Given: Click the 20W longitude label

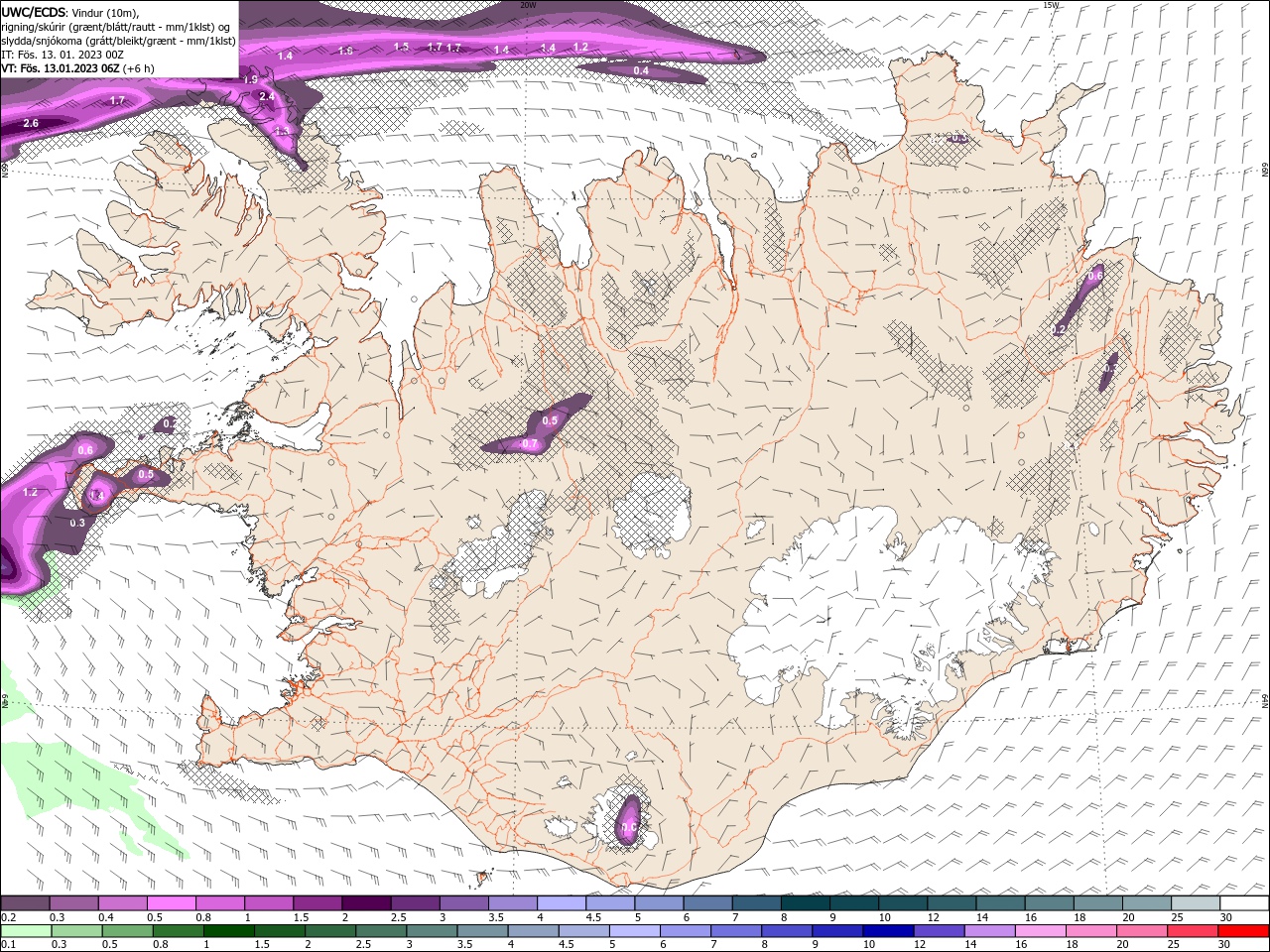Looking at the screenshot, I should 528,5.
